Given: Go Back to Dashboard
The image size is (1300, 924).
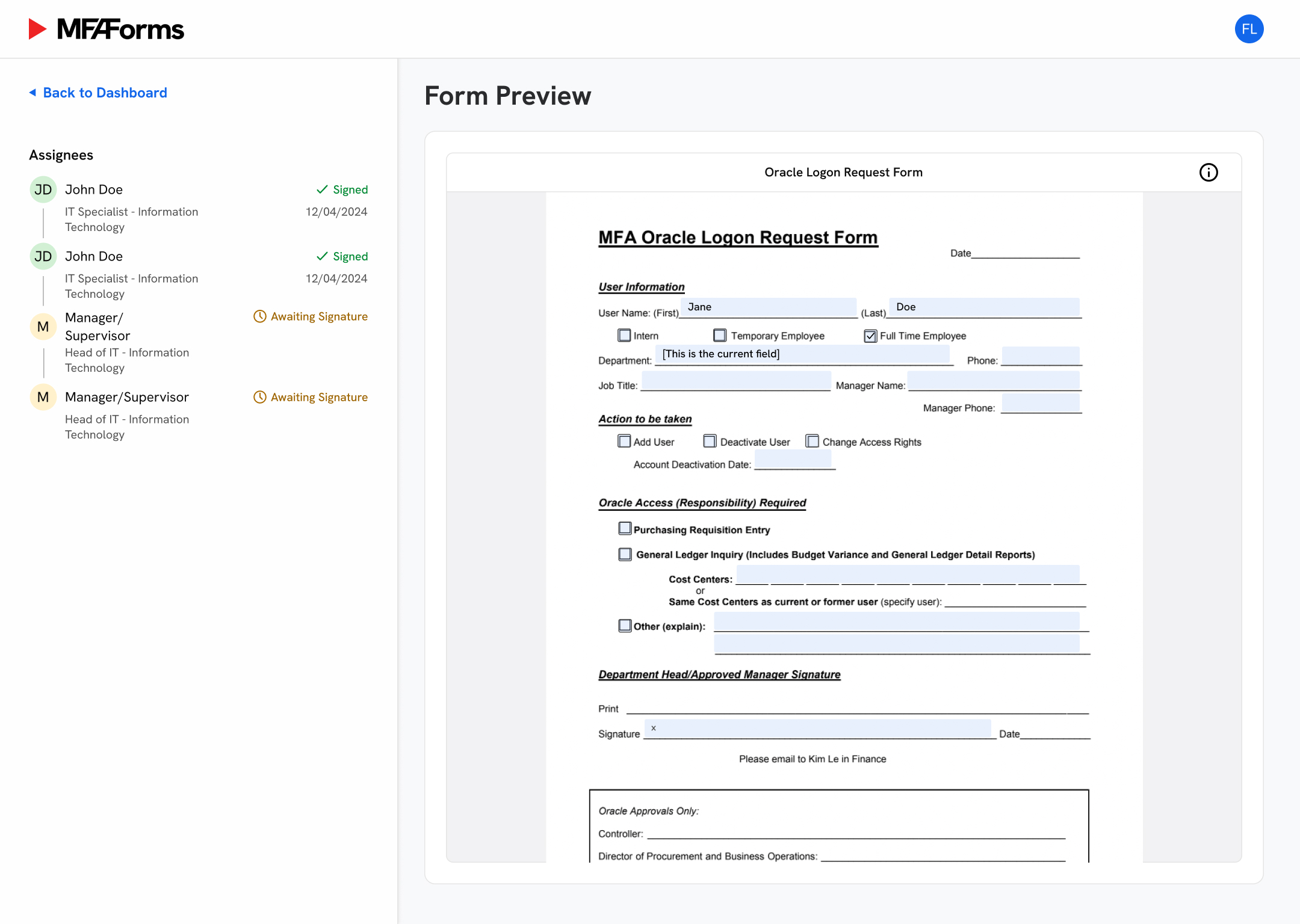Looking at the screenshot, I should (x=105, y=93).
